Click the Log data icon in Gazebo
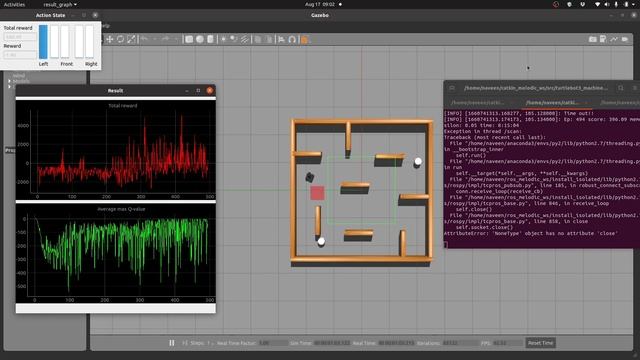 tap(603, 39)
